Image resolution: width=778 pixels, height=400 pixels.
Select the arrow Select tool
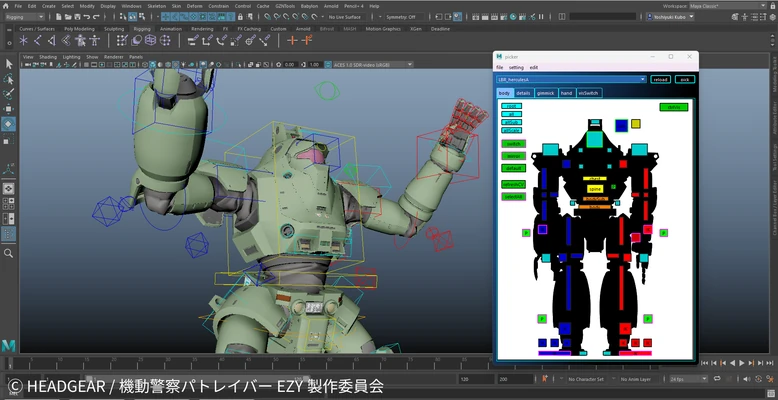pos(8,64)
